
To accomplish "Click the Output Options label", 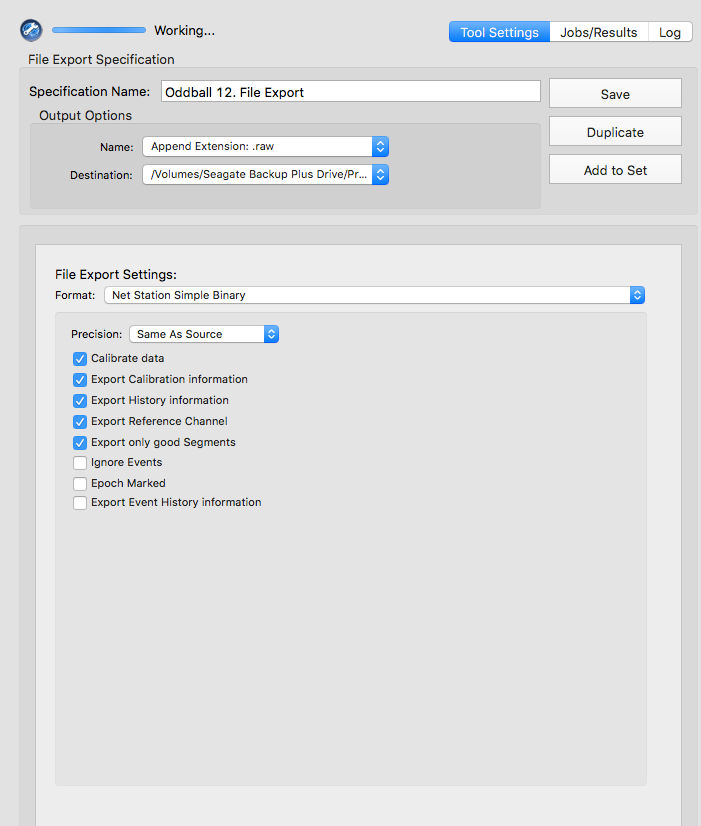I will (85, 115).
